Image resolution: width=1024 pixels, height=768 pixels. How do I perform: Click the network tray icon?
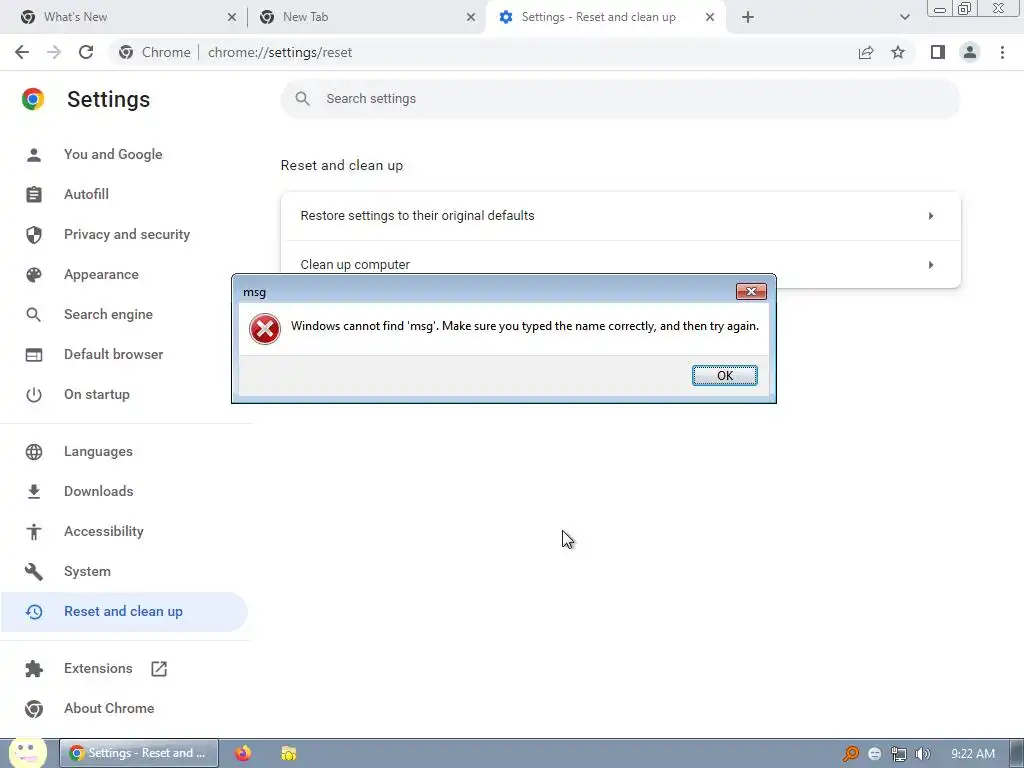tap(899, 754)
